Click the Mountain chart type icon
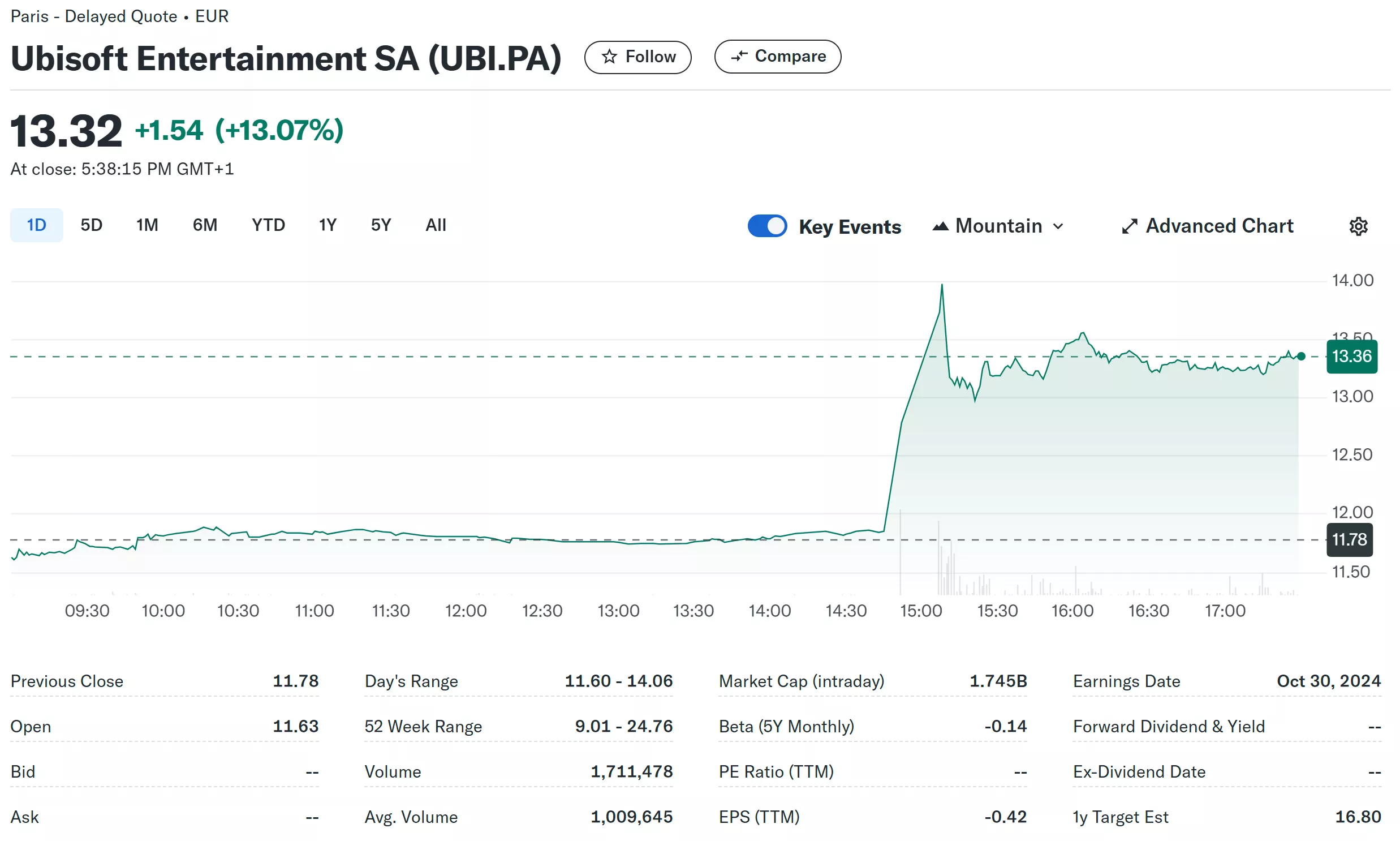The height and width of the screenshot is (841, 1400). coord(940,226)
